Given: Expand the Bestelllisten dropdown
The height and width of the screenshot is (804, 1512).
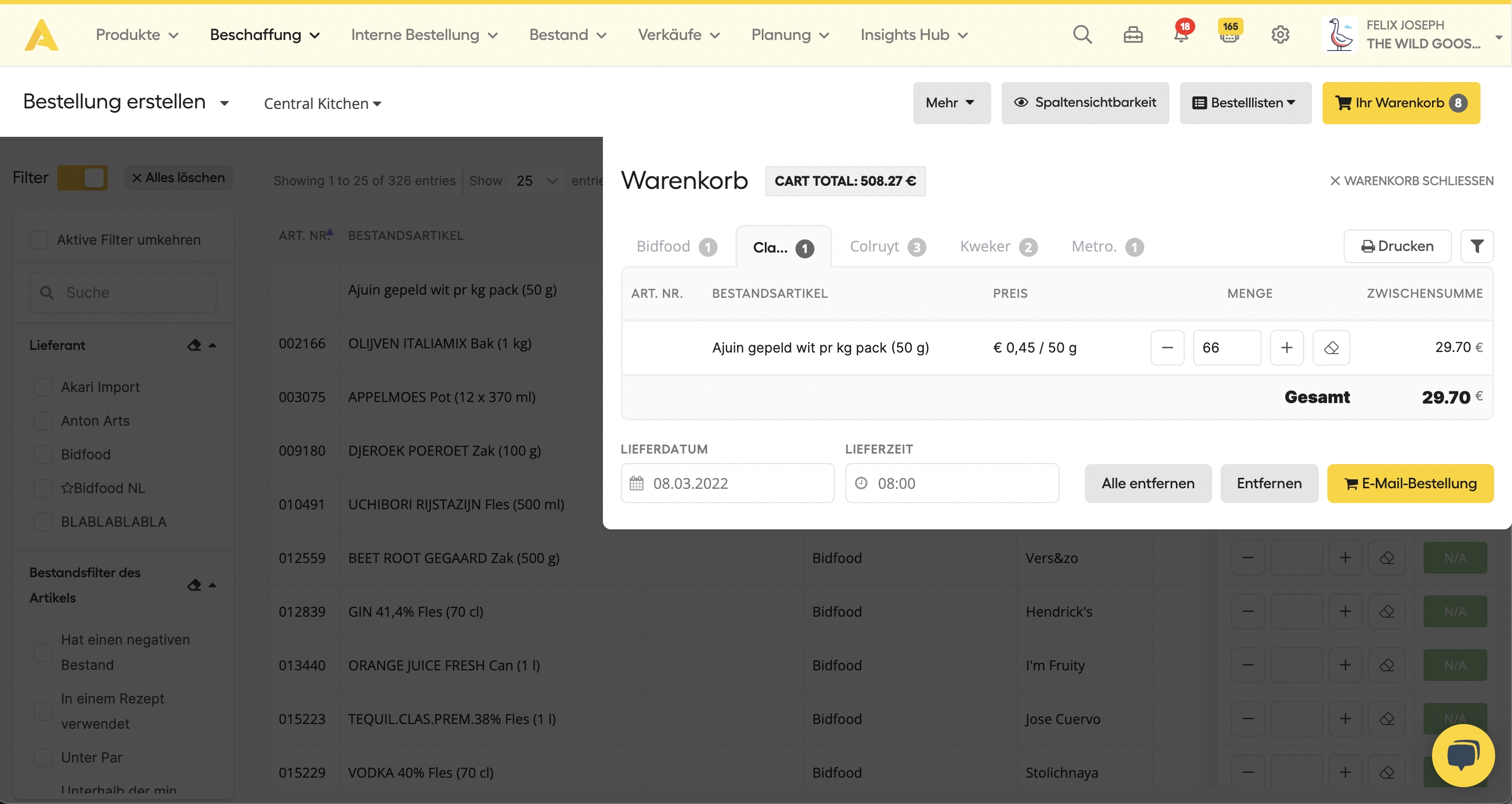Looking at the screenshot, I should tap(1244, 103).
